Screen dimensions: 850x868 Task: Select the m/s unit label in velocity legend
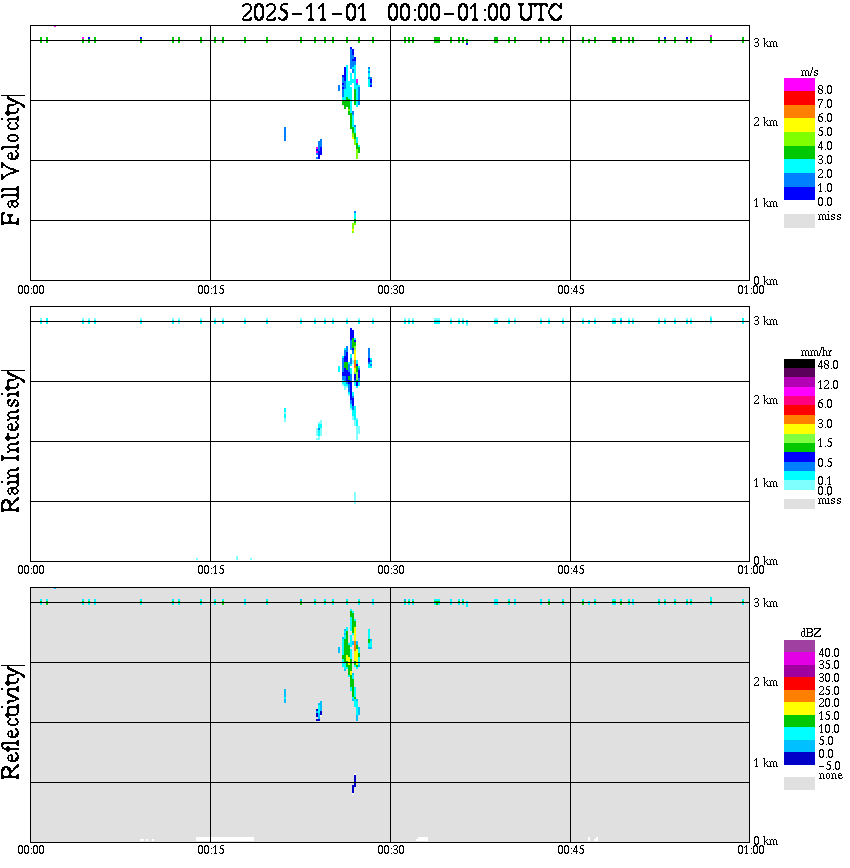809,73
